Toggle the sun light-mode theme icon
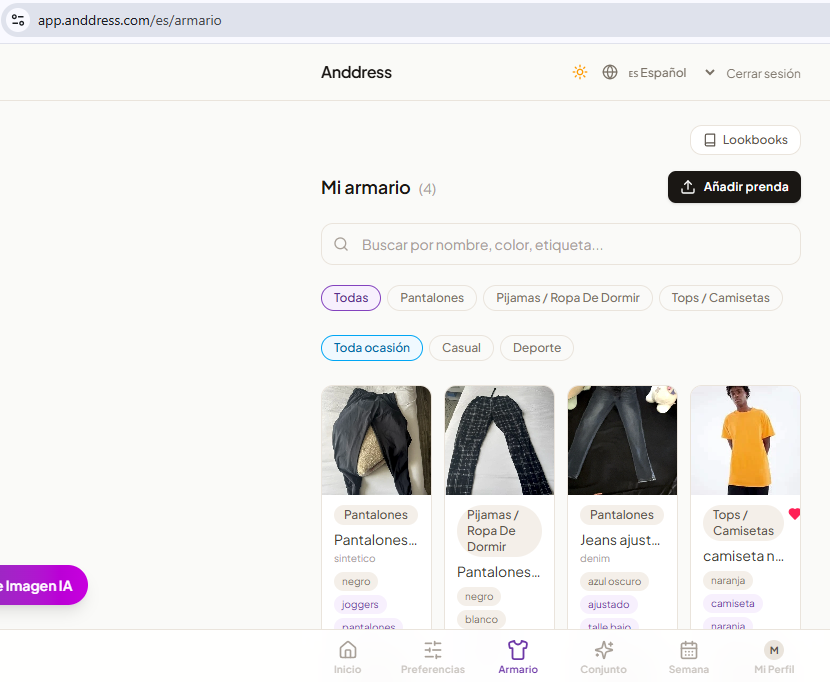This screenshot has width=830, height=682. pyautogui.click(x=580, y=72)
